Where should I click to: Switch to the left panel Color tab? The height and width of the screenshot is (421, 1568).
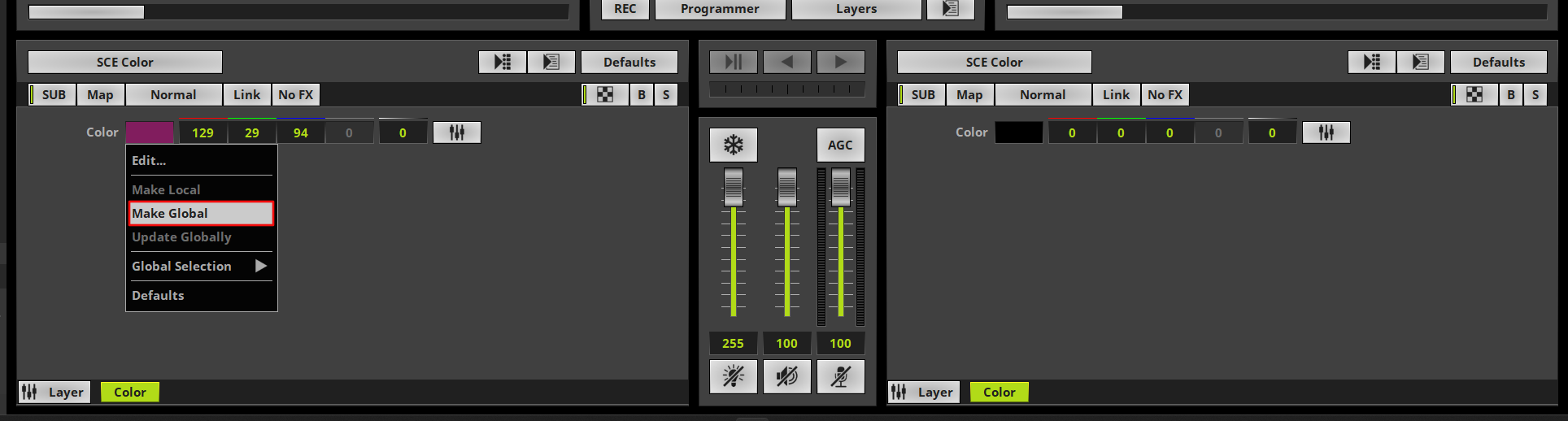130,393
